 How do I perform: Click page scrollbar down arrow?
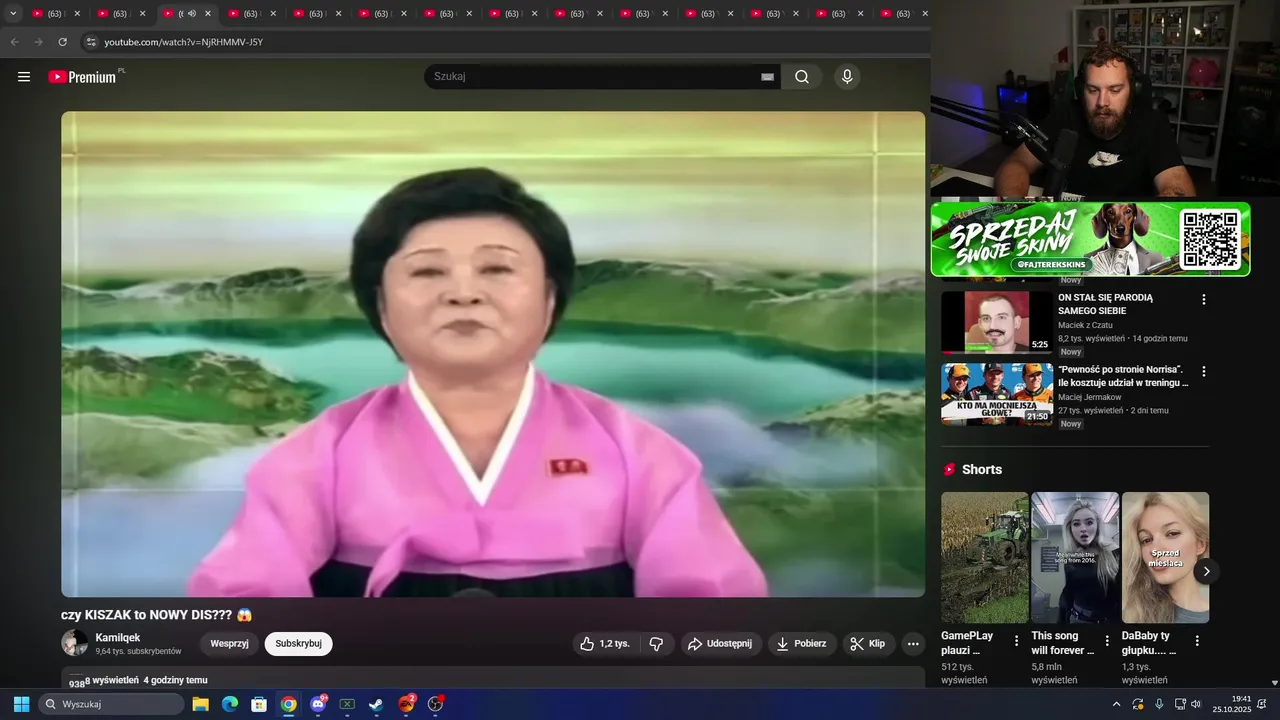[1274, 683]
